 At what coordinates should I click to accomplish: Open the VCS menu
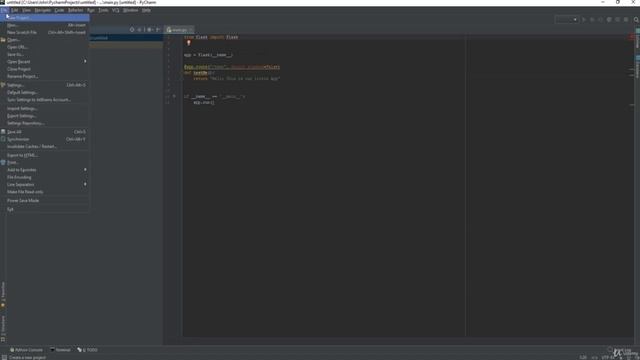[116, 10]
